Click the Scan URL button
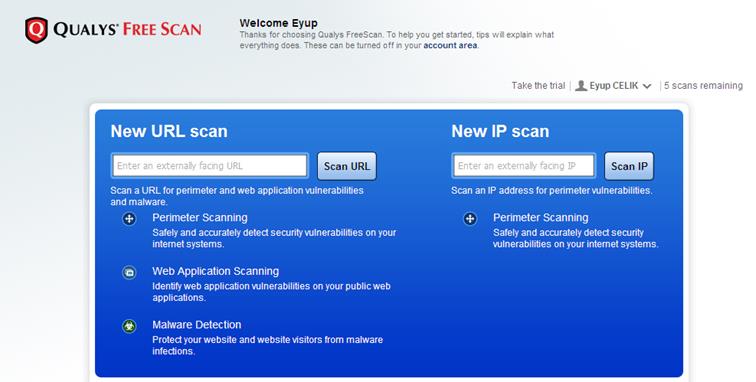The image size is (756, 382). click(347, 166)
